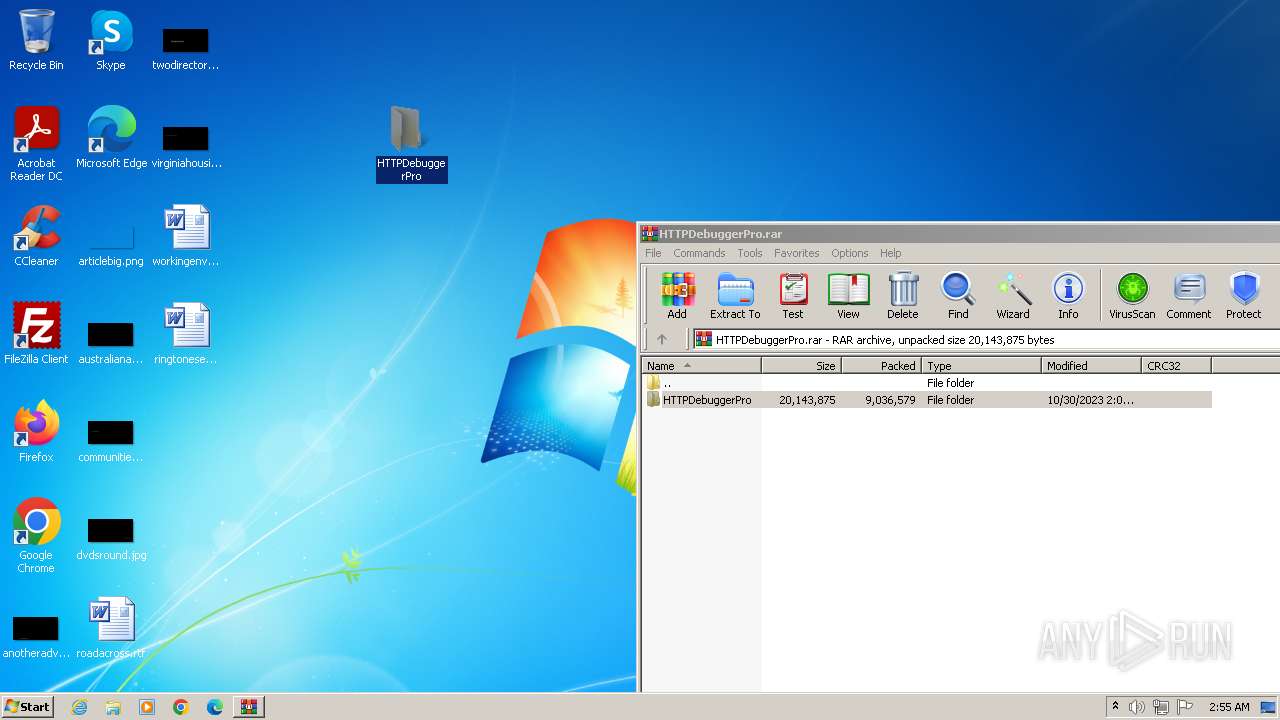Sort list by CRC32 column header
Image resolution: width=1280 pixels, height=720 pixels.
pyautogui.click(x=1176, y=366)
